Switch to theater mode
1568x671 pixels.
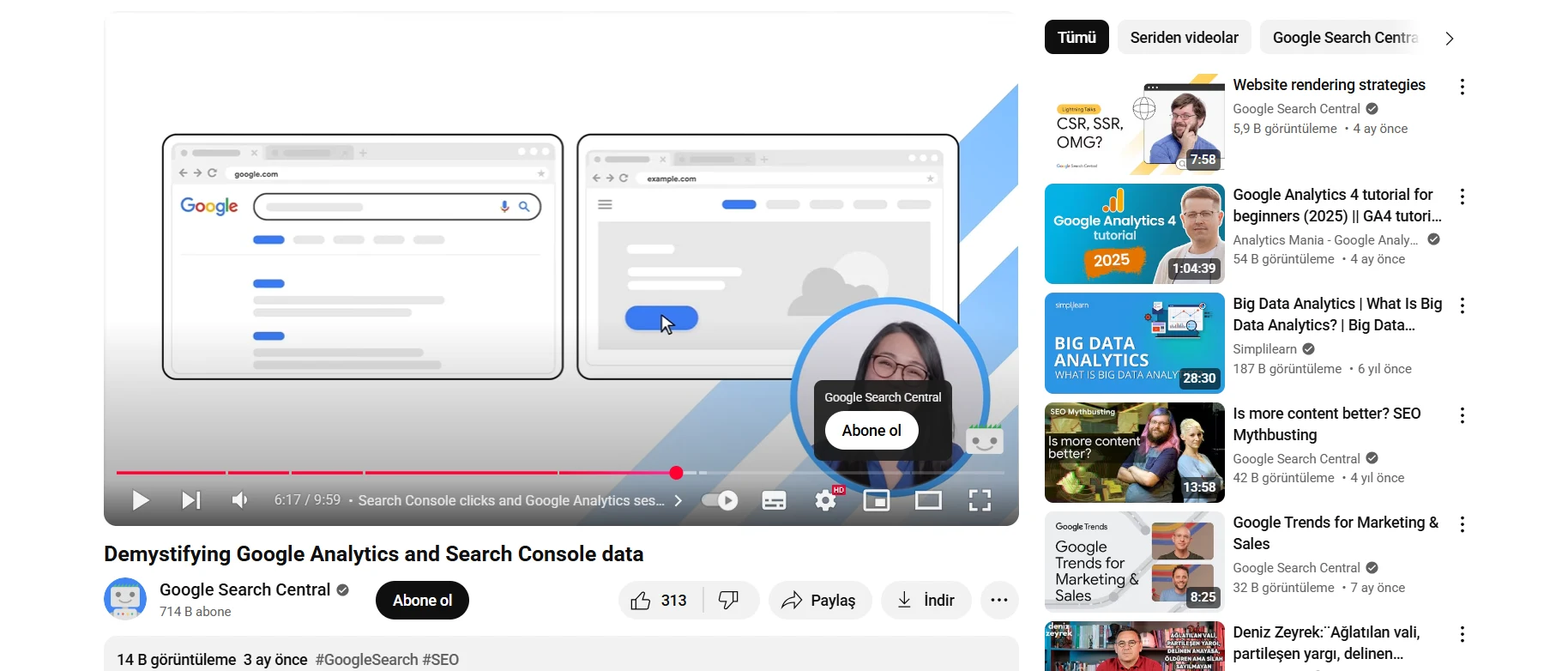928,500
